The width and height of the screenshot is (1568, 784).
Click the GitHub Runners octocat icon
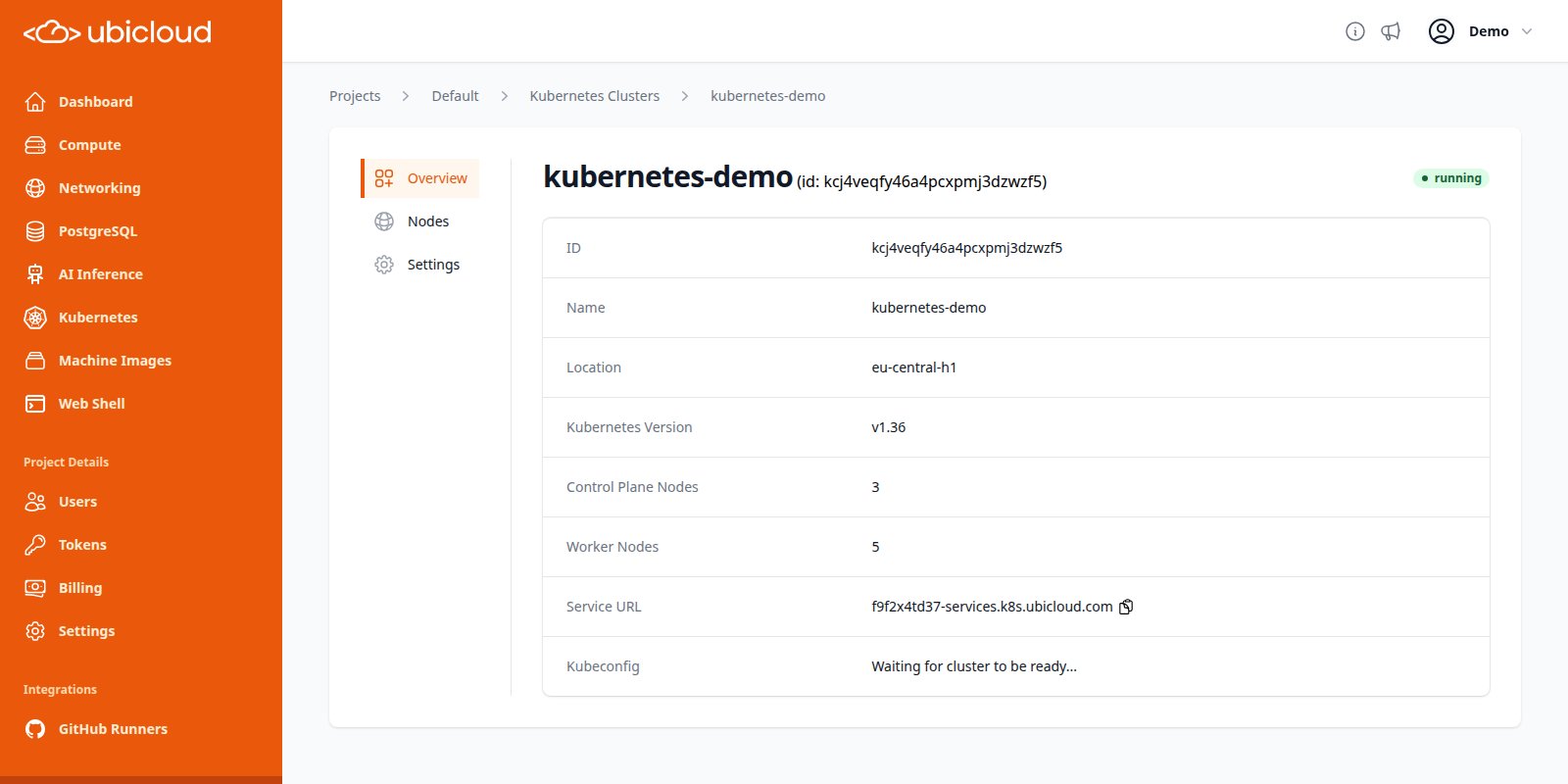(x=35, y=729)
